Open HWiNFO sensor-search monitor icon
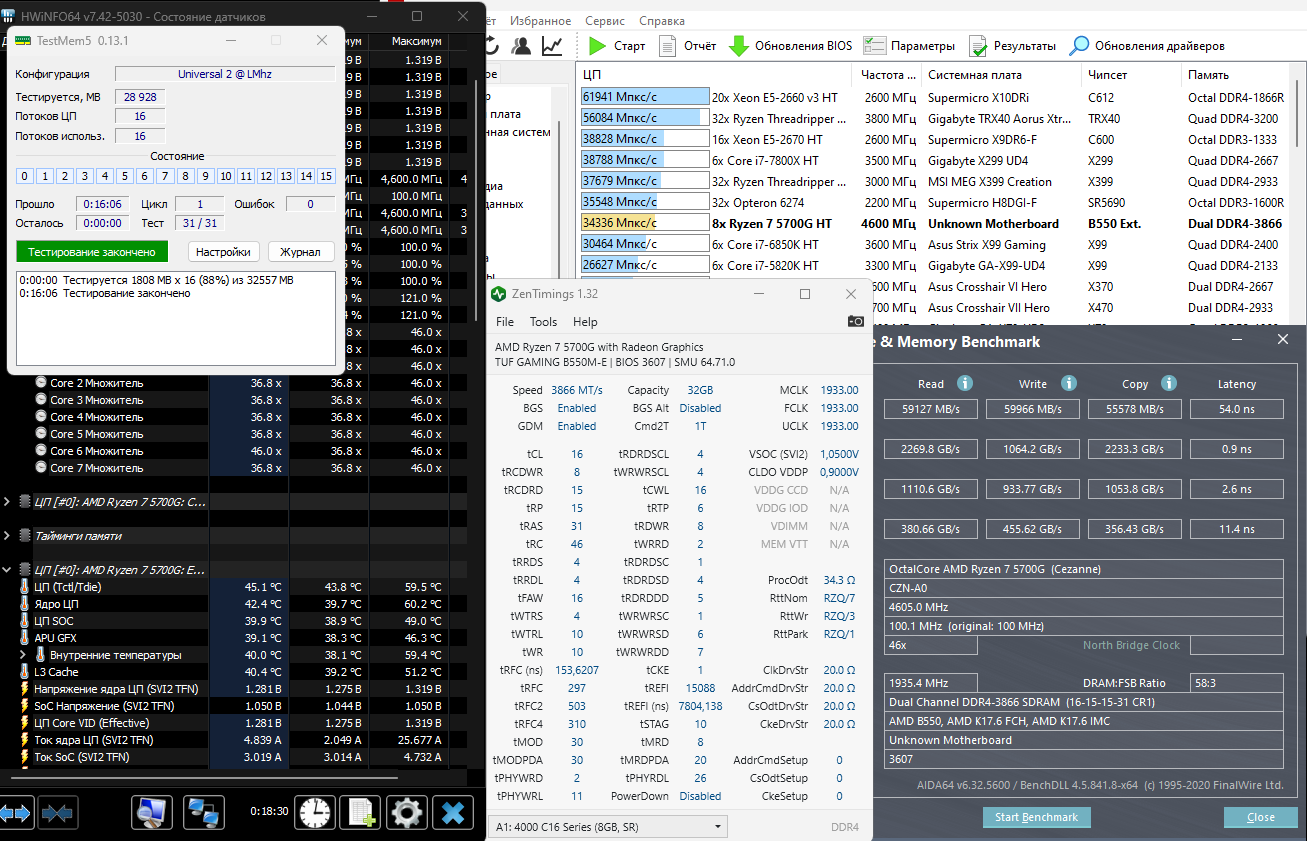The height and width of the screenshot is (841, 1307). [152, 812]
